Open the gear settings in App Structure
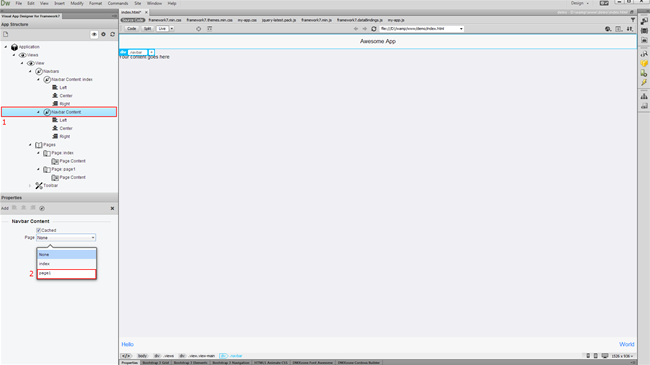650x365 pixels. point(104,34)
